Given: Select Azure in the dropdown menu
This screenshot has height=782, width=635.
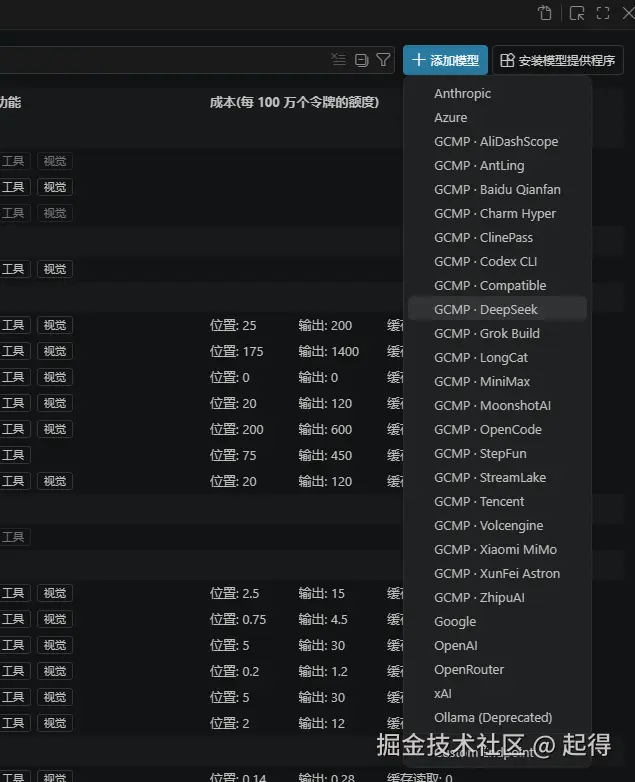Looking at the screenshot, I should pos(497,118).
